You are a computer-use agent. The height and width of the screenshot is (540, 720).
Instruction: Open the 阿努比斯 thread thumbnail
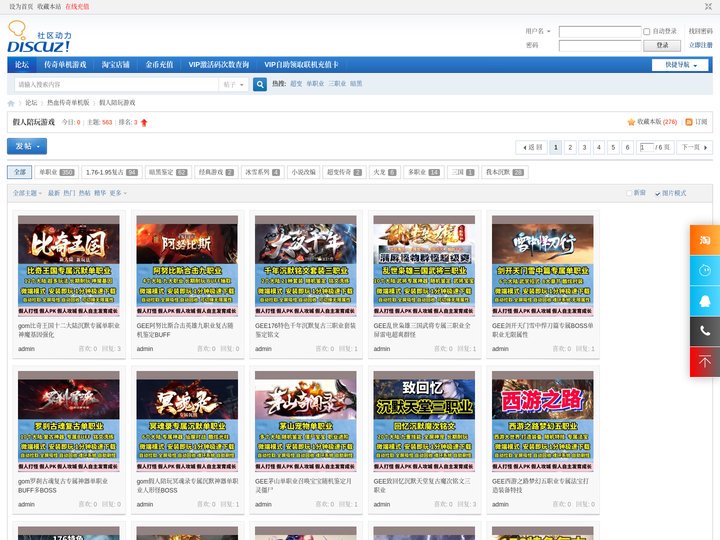click(187, 266)
